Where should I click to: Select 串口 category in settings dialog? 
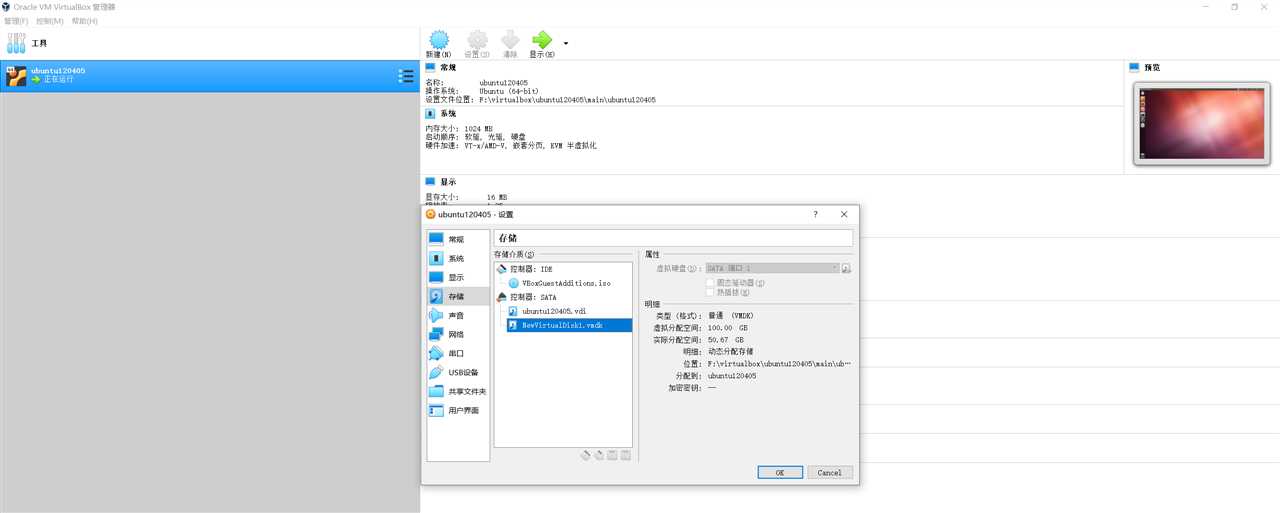457,353
